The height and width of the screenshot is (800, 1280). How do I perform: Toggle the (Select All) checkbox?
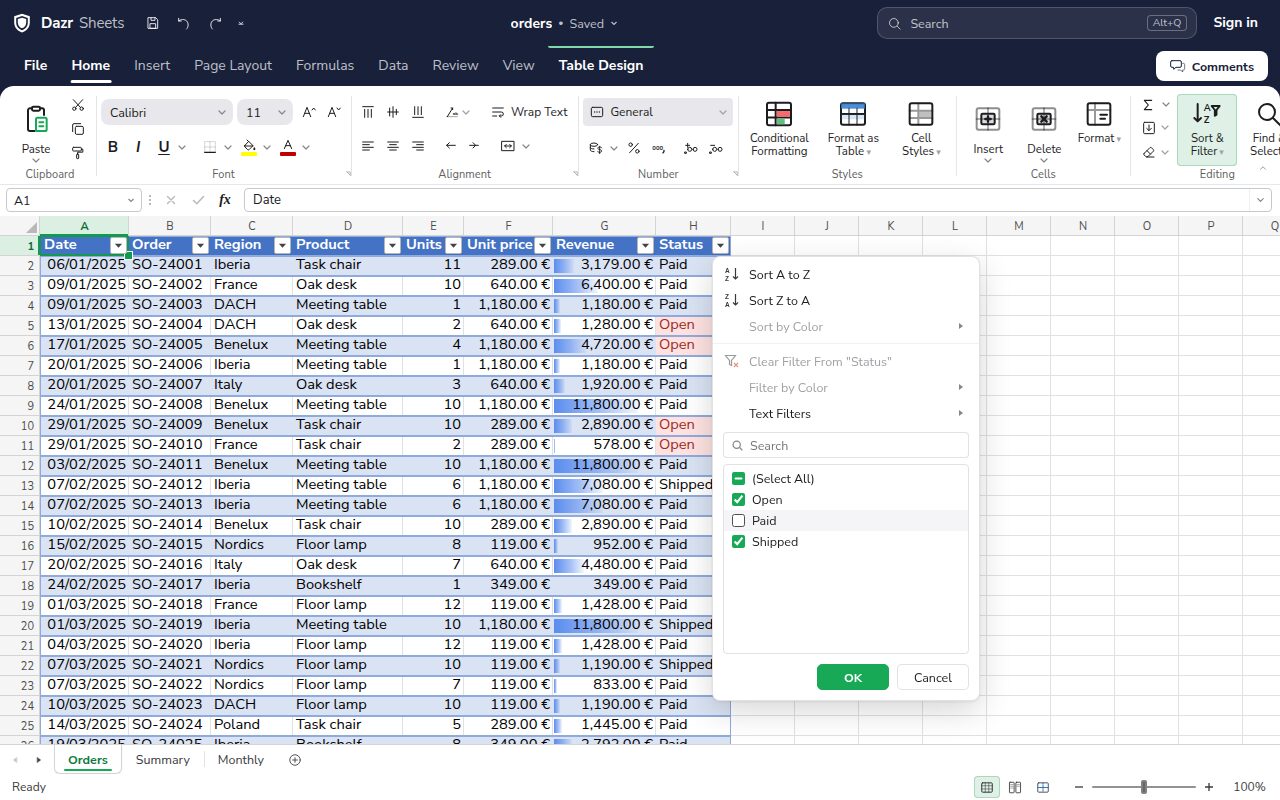tap(739, 479)
